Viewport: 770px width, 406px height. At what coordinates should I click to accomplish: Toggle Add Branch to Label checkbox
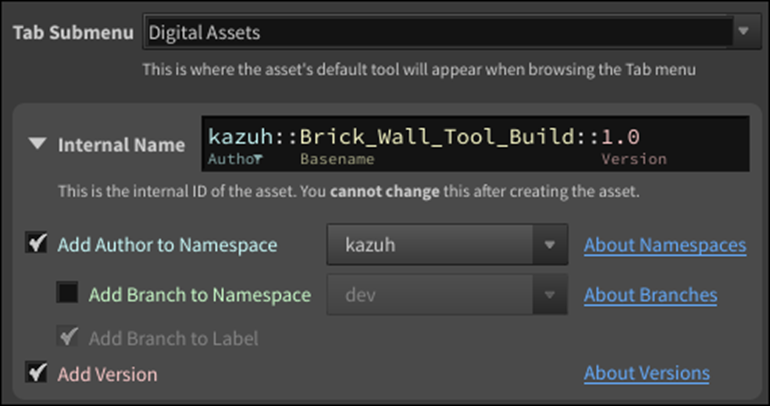(x=67, y=337)
